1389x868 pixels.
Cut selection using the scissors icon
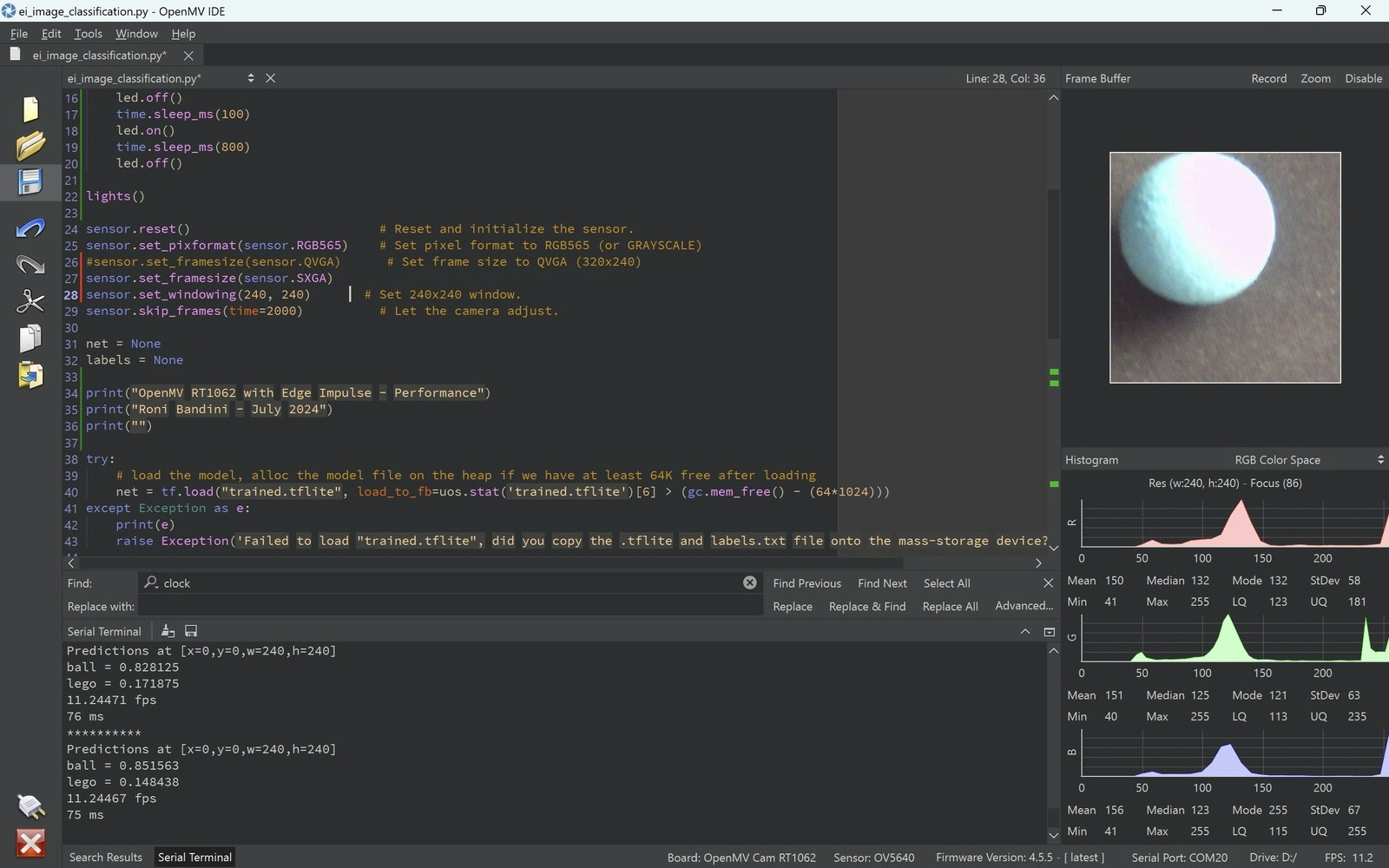pyautogui.click(x=30, y=301)
